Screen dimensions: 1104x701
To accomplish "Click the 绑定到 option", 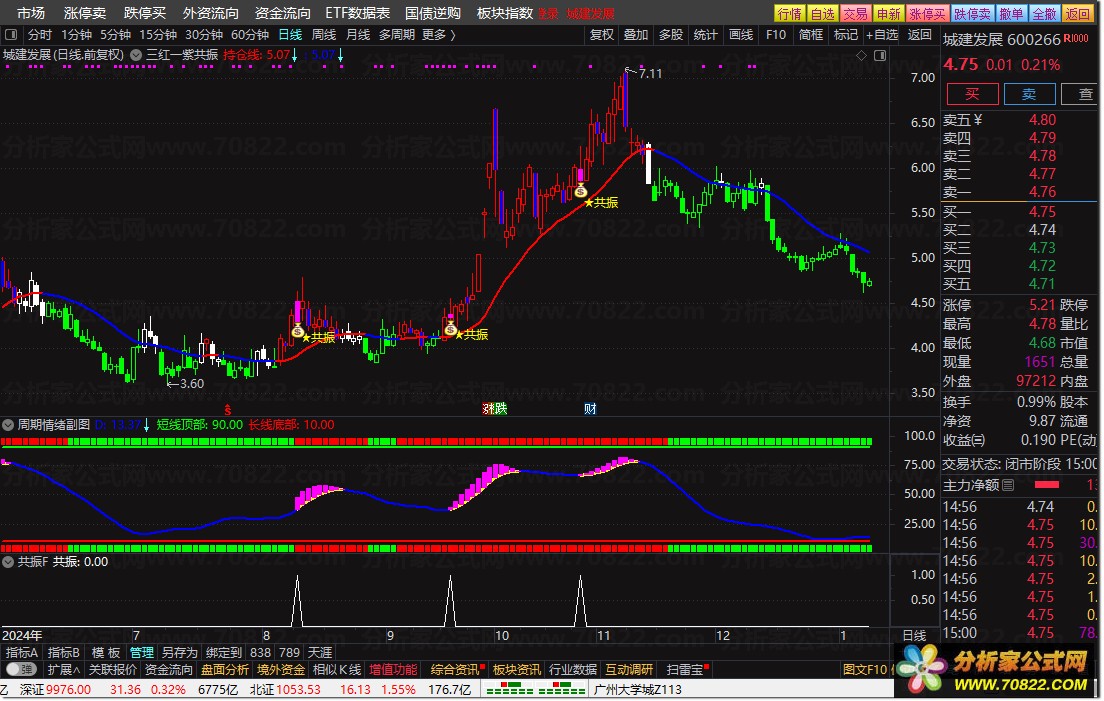I will (224, 652).
